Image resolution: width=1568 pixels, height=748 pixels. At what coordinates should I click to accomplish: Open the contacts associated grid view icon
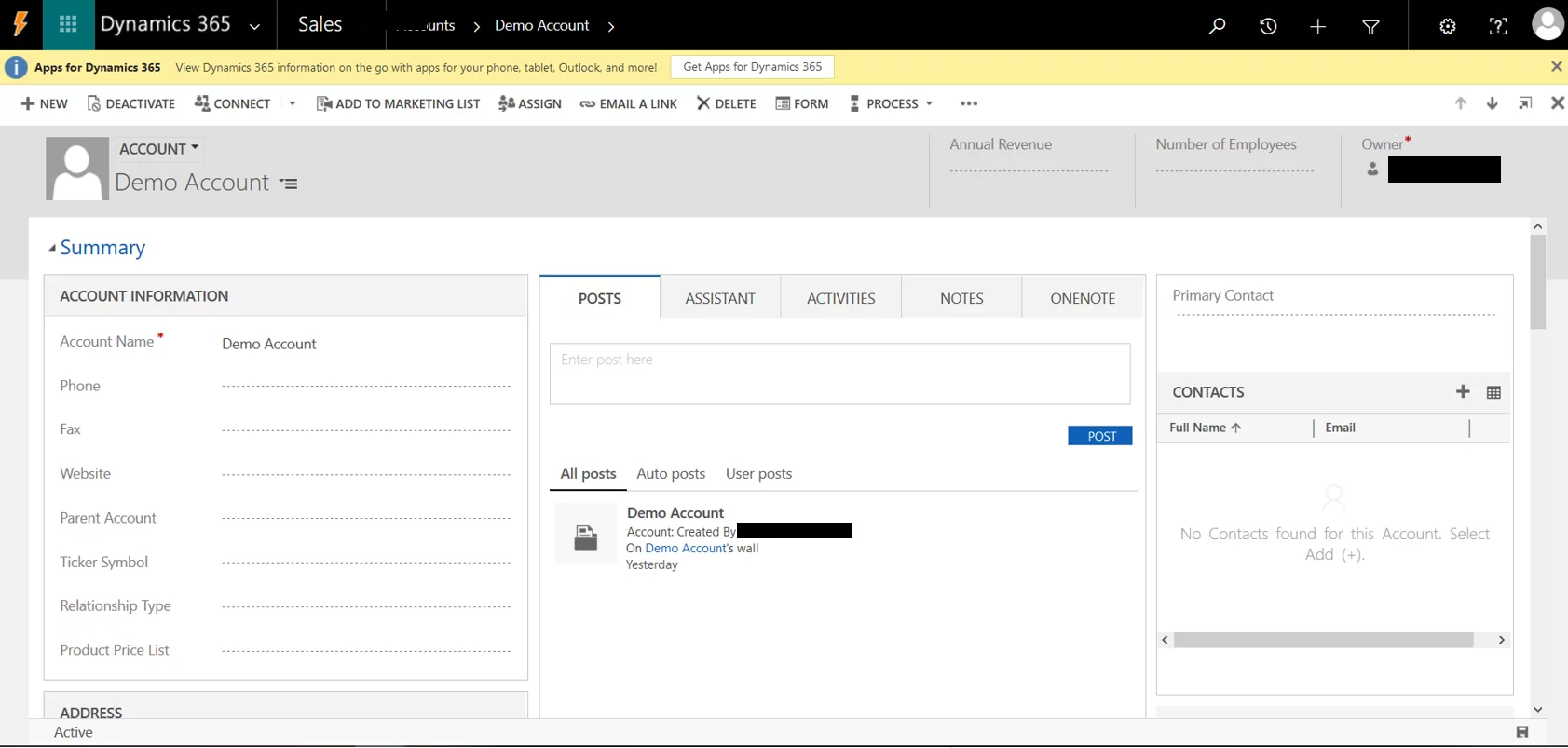1493,392
